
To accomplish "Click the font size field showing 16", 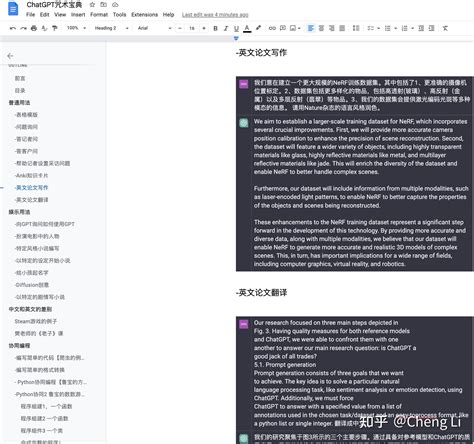I will 192,28.
